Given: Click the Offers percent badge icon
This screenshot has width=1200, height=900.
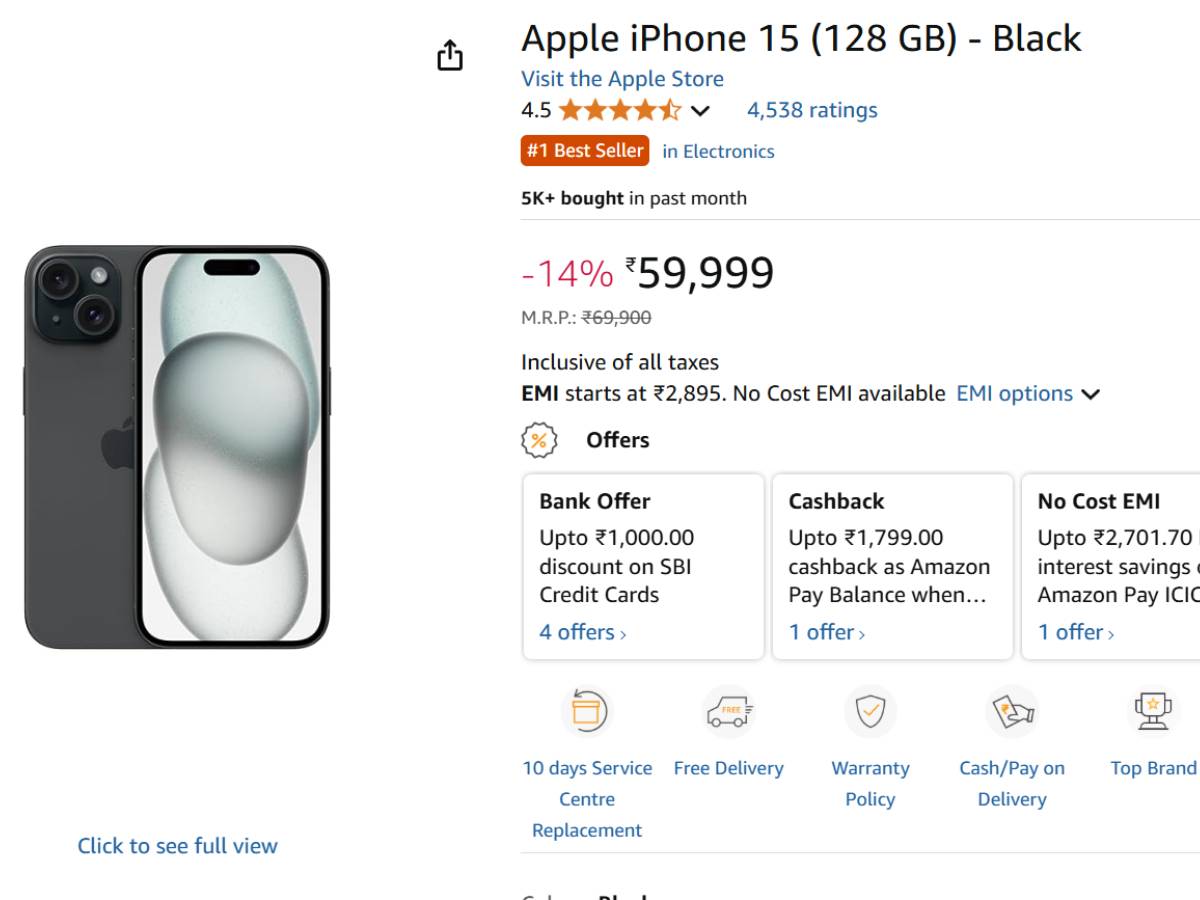Looking at the screenshot, I should [539, 440].
